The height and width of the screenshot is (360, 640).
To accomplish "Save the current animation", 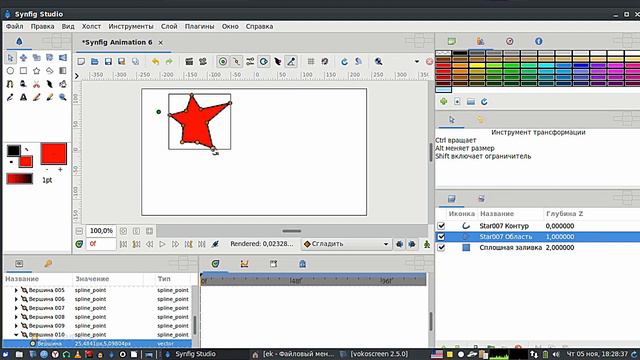I will [x=108, y=62].
